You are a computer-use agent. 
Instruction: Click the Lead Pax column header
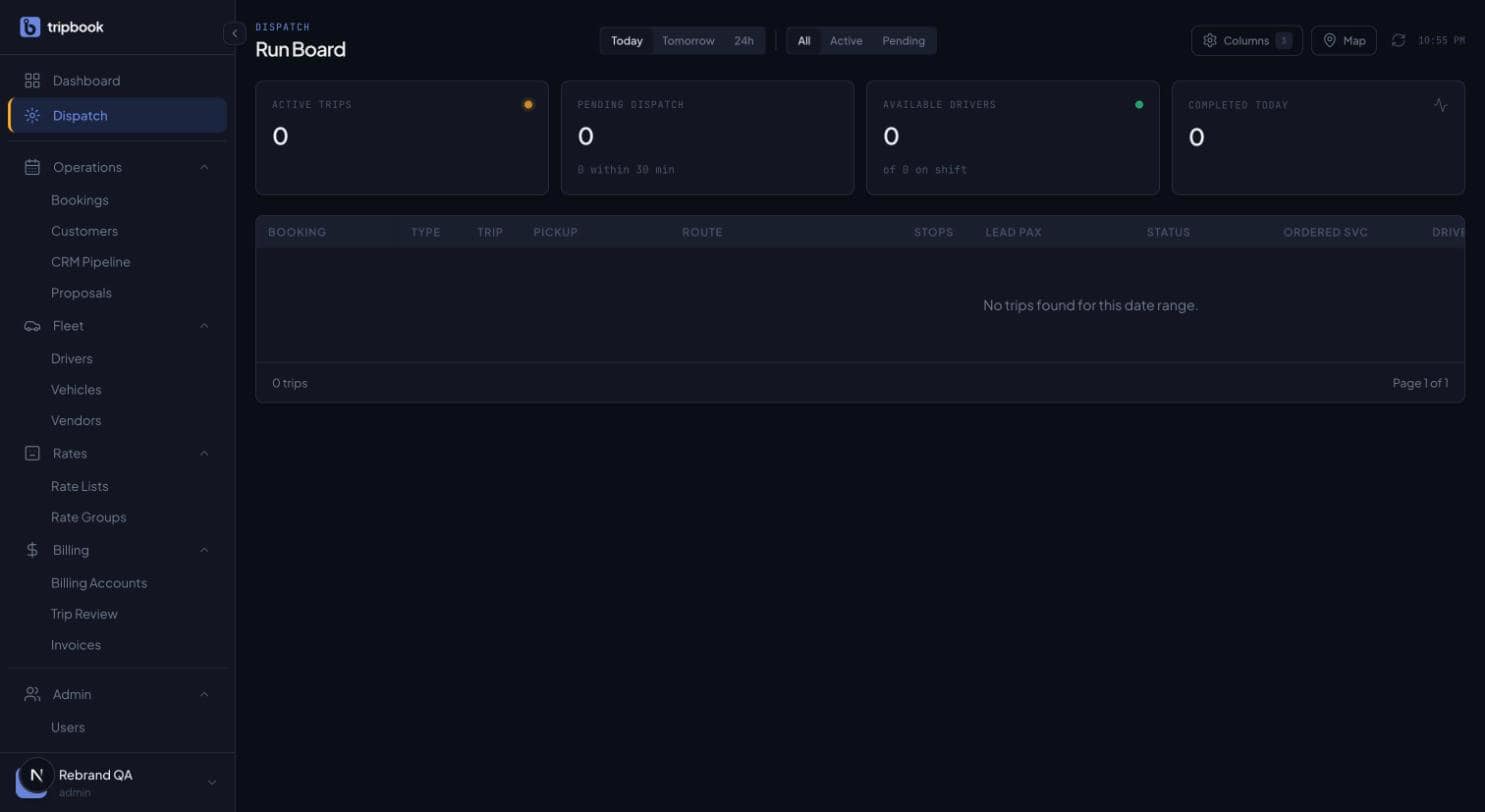[x=1013, y=232]
